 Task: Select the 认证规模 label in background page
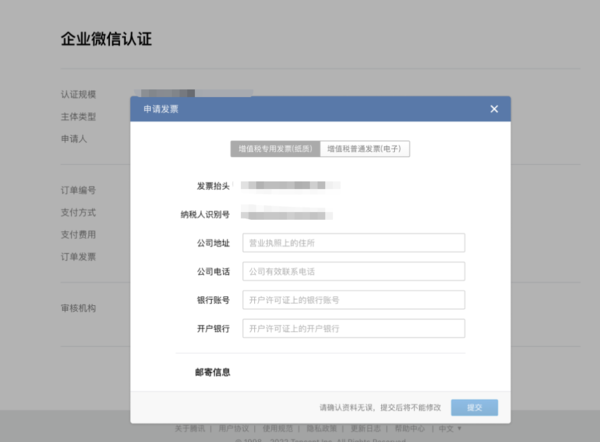[x=78, y=94]
